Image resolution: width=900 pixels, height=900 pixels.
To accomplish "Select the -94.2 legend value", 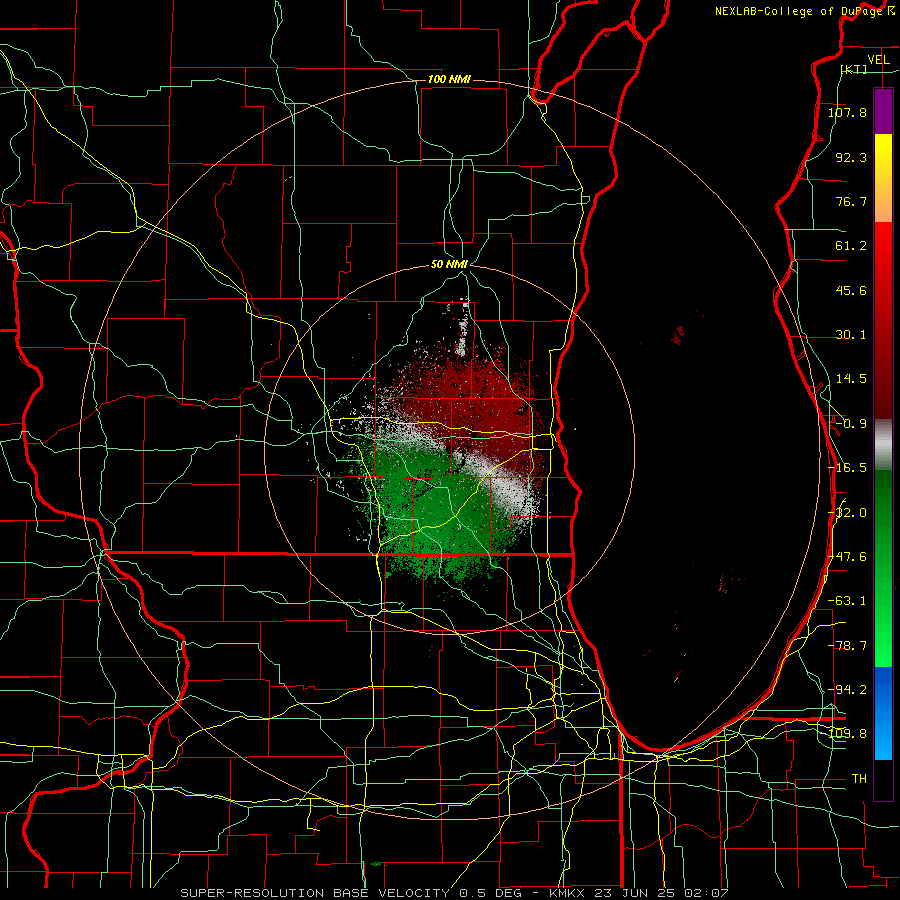I will tap(847, 689).
